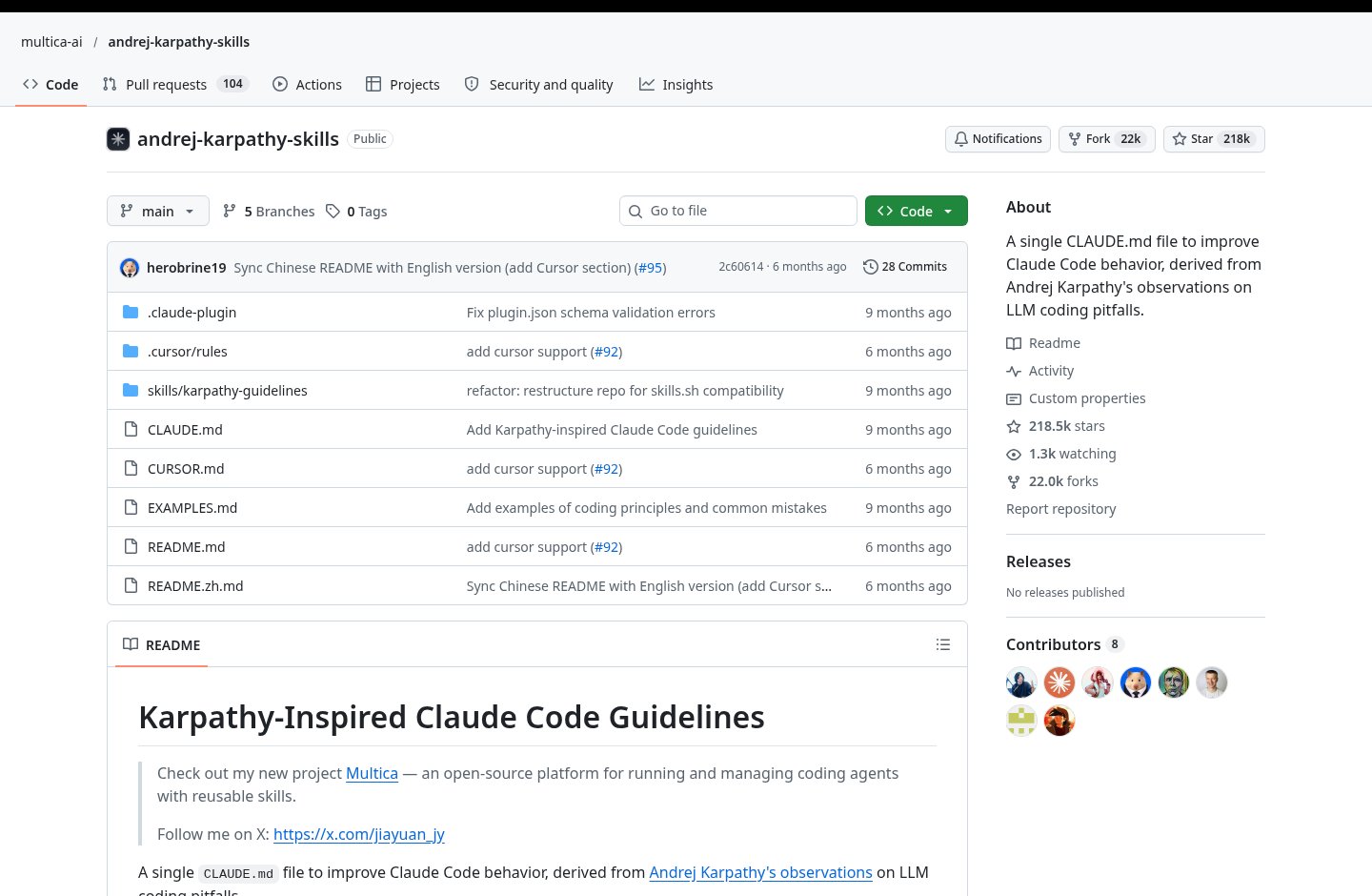Click the .cursor/rules folder icon
The image size is (1372, 896).
tap(131, 351)
